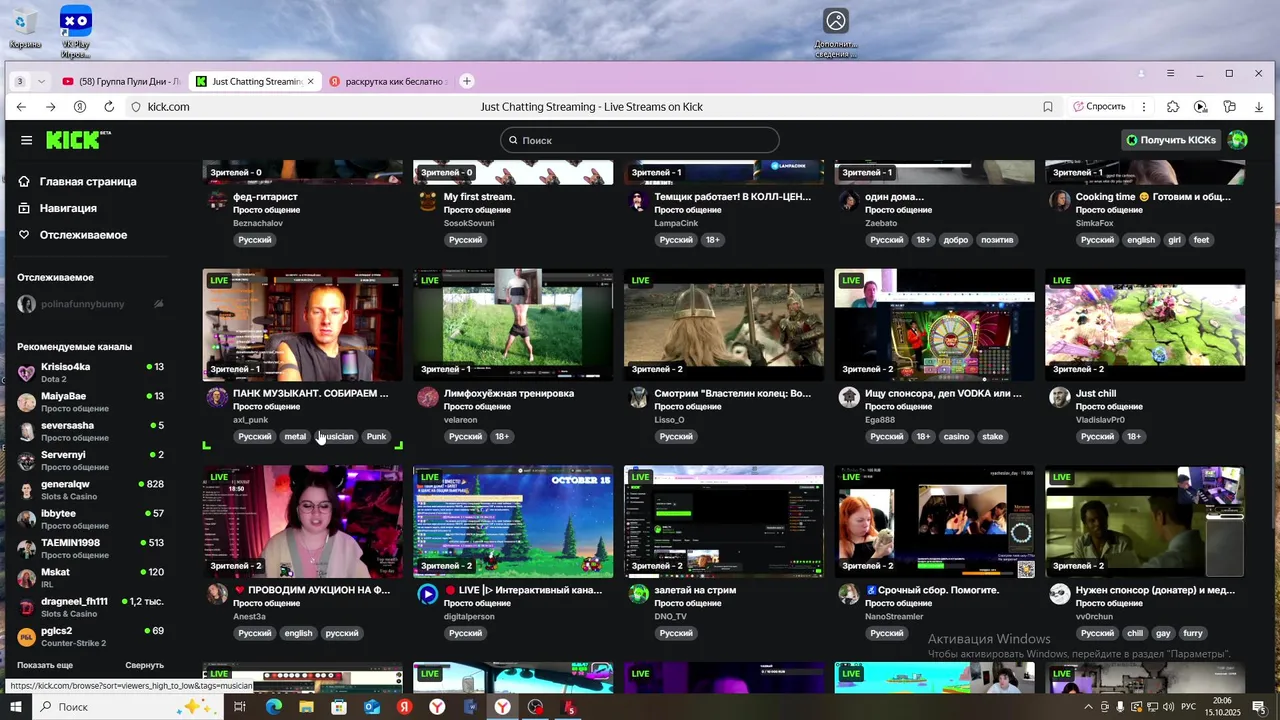
Task: Select the casino tag under Ega888 stream
Action: pyautogui.click(x=956, y=437)
